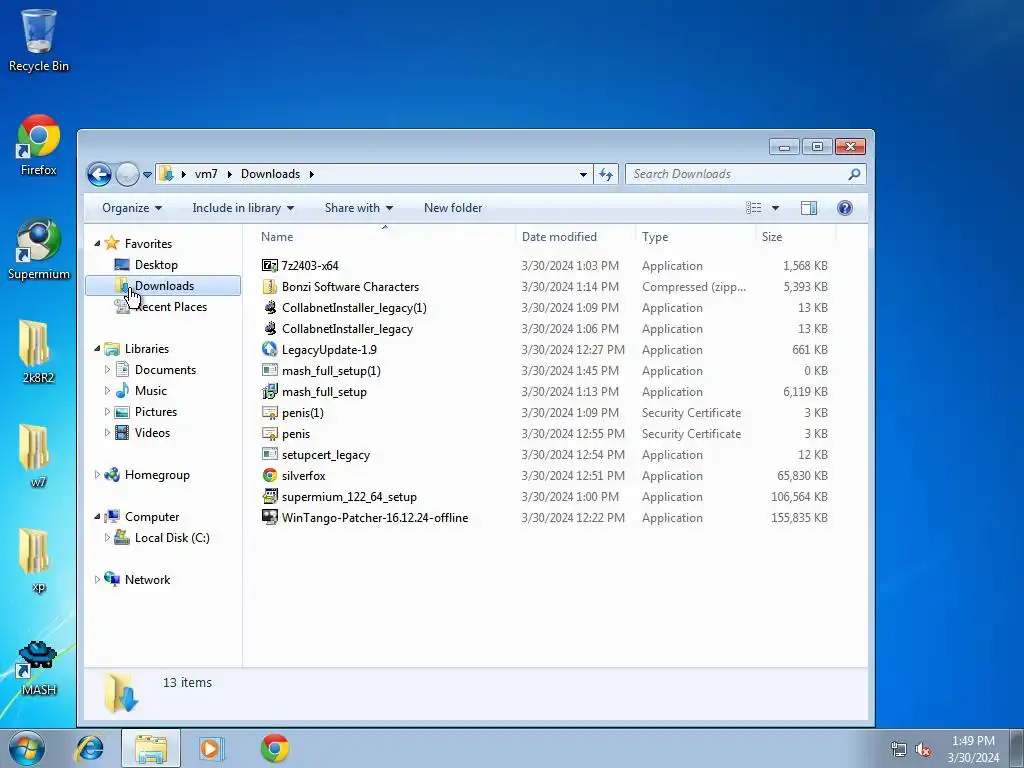Select mash_full_setup(1) file icon

[270, 370]
